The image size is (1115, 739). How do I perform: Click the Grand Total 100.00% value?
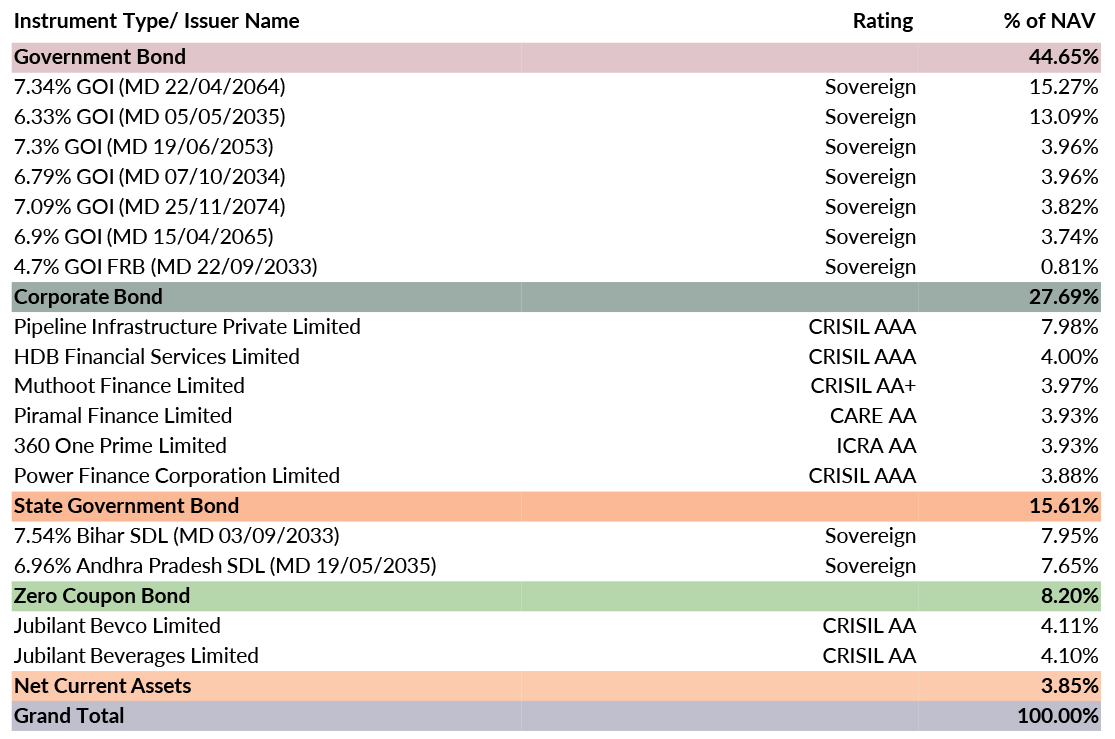pos(1058,716)
